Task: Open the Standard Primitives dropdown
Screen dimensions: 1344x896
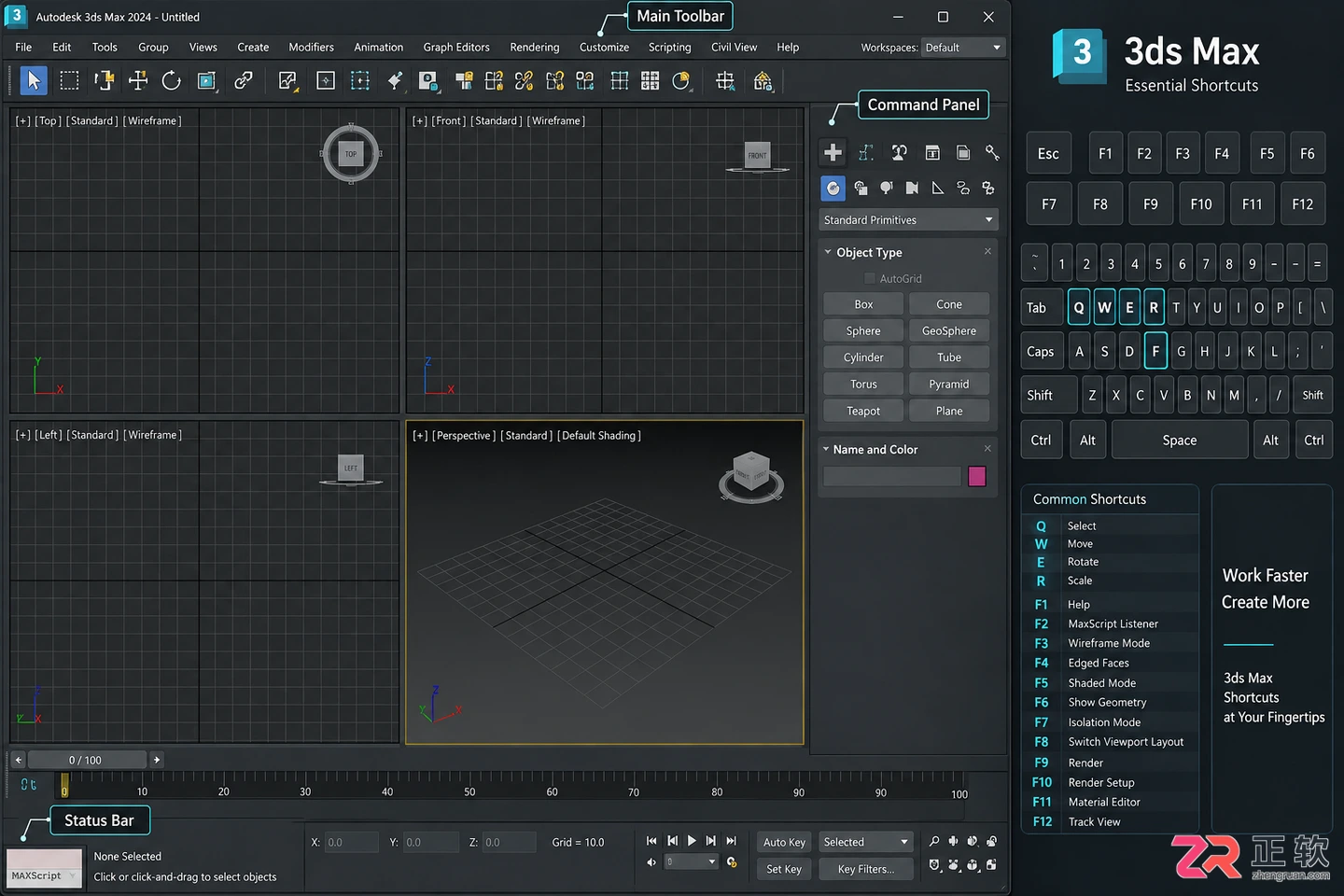Action: (x=908, y=220)
